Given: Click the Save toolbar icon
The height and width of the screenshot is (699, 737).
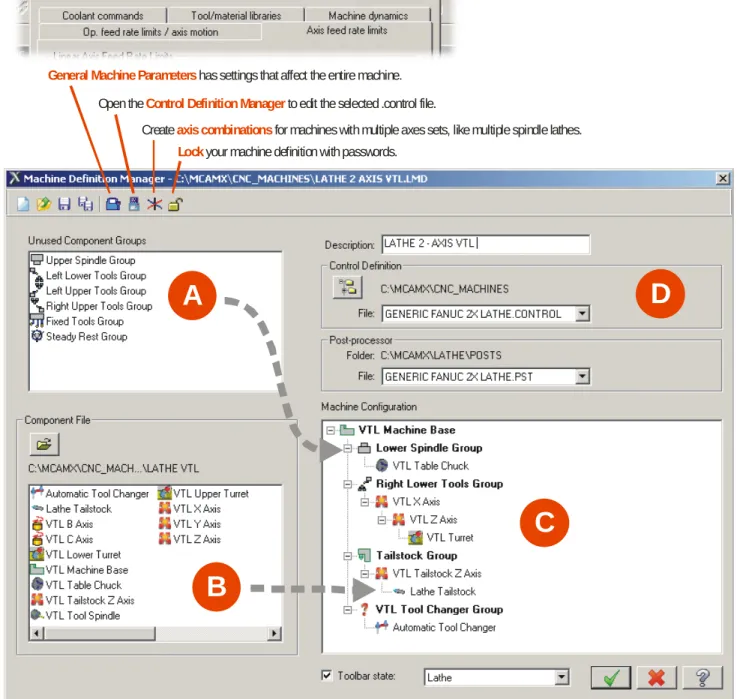Looking at the screenshot, I should point(64,204).
